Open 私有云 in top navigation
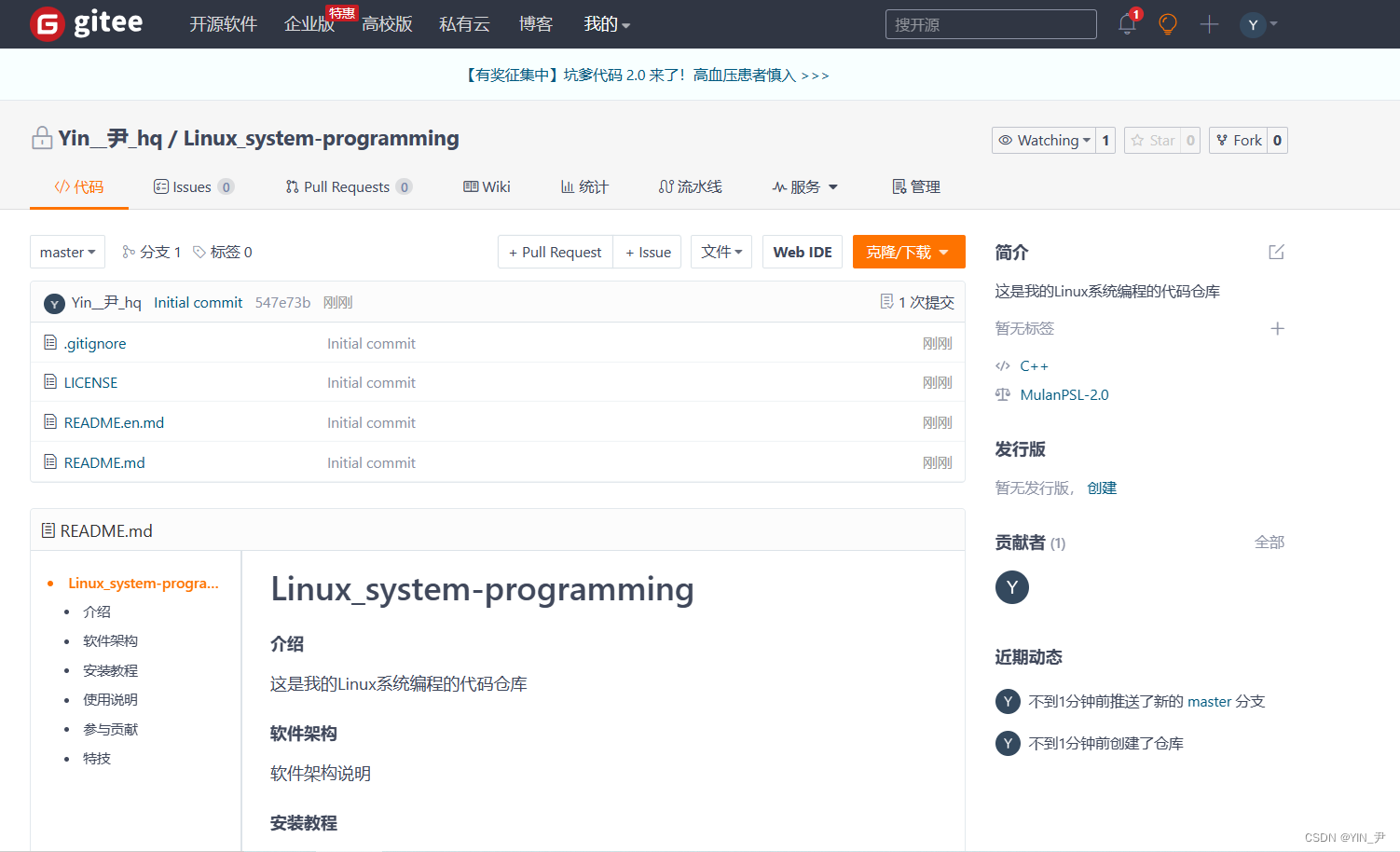 (x=464, y=24)
